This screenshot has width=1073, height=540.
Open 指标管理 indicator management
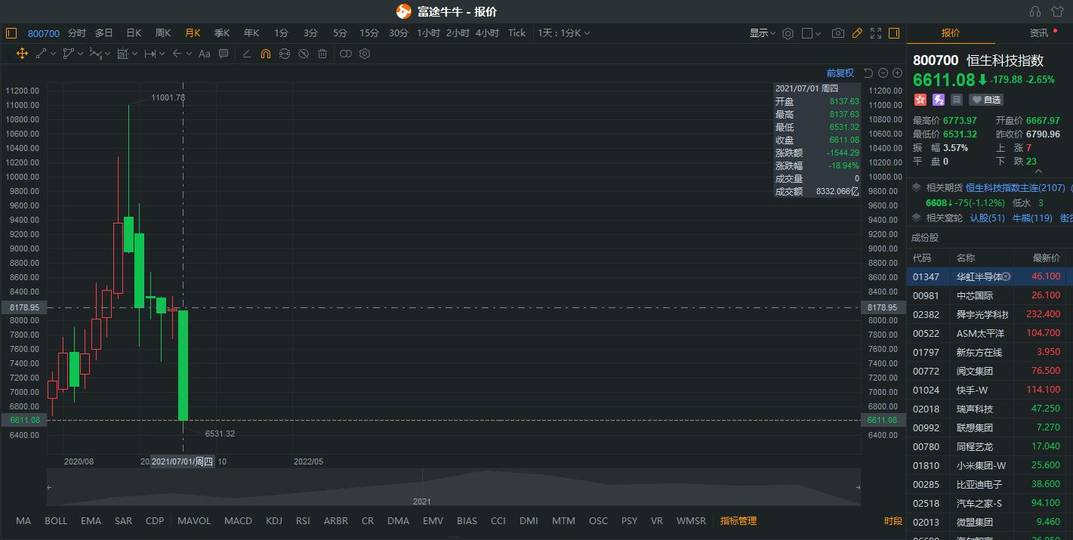coord(738,521)
